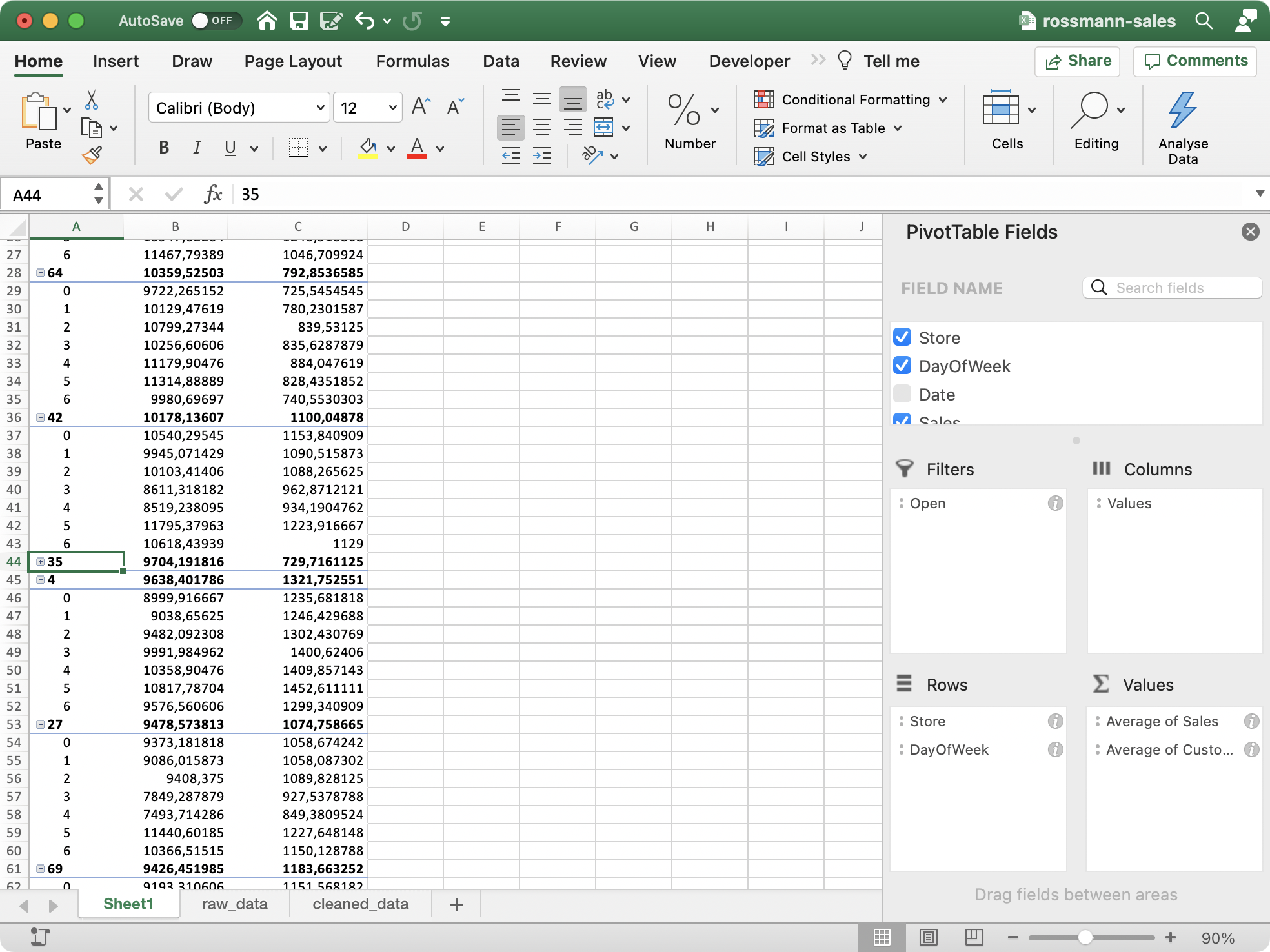The width and height of the screenshot is (1270, 952).
Task: Apply Bold formatting
Action: pyautogui.click(x=164, y=148)
